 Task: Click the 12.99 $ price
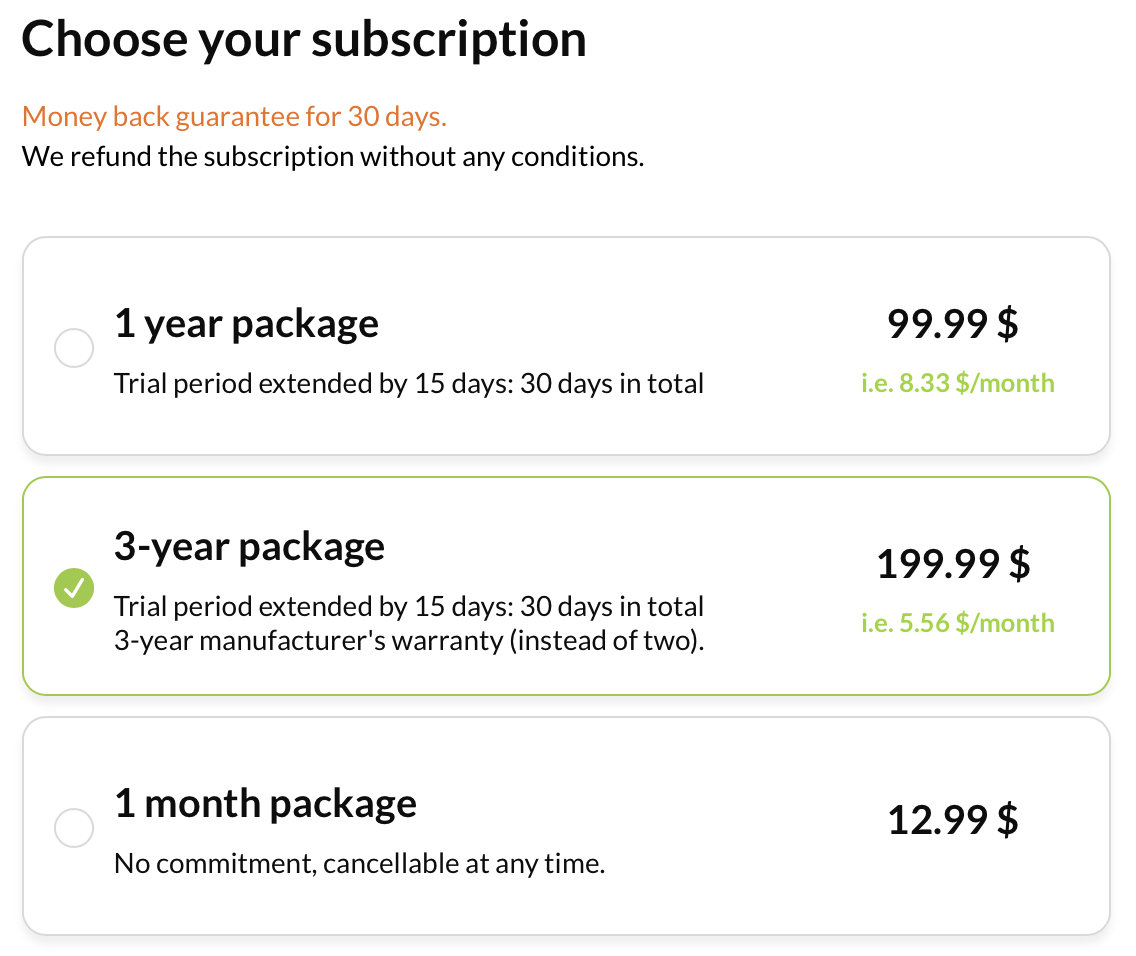tap(953, 820)
